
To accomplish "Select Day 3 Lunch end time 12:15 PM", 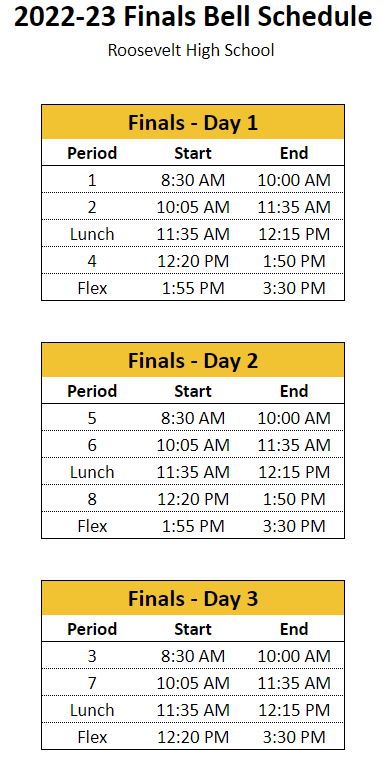I will 294,710.
